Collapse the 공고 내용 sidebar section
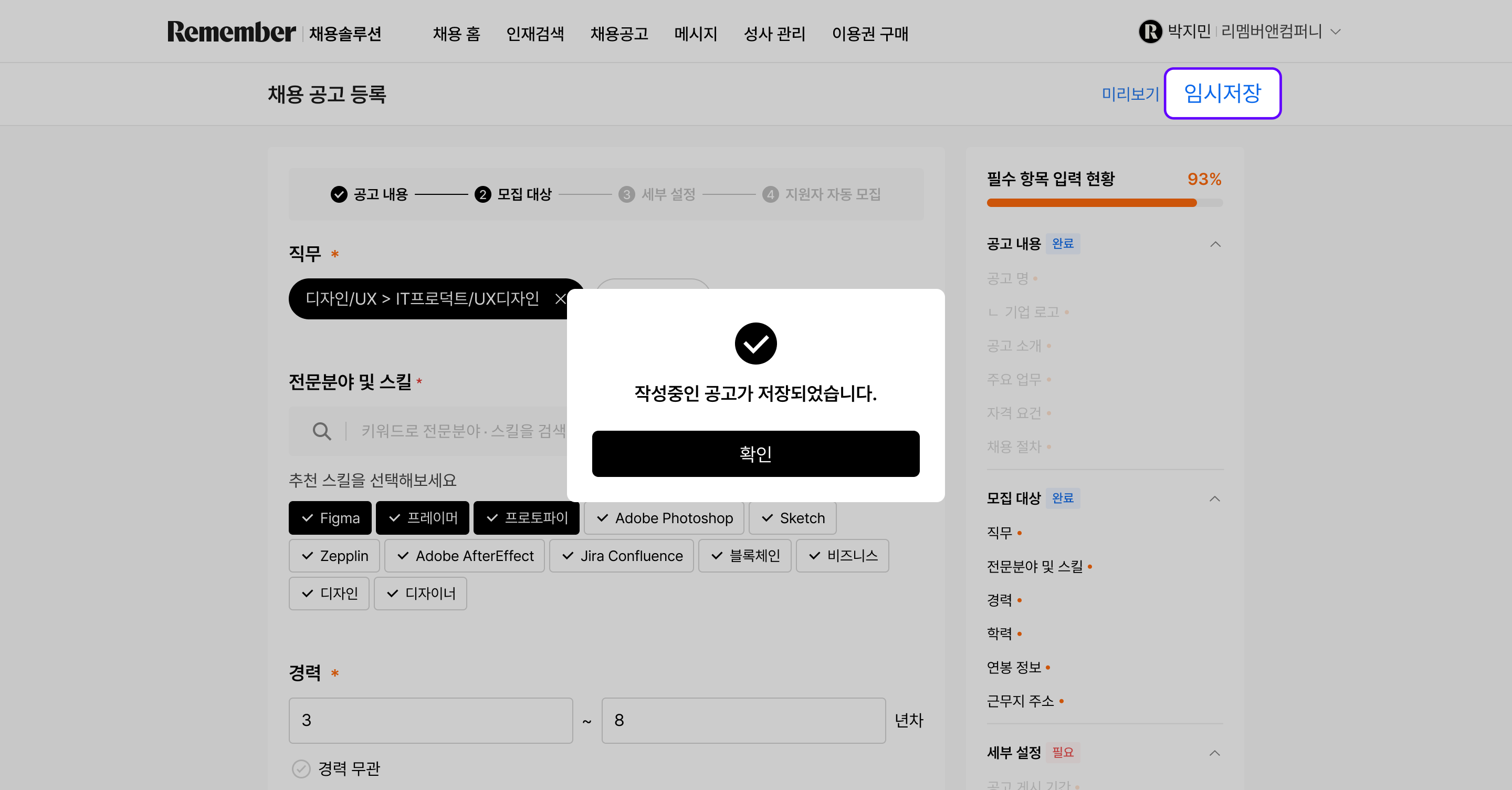Viewport: 1512px width, 790px height. click(x=1215, y=244)
